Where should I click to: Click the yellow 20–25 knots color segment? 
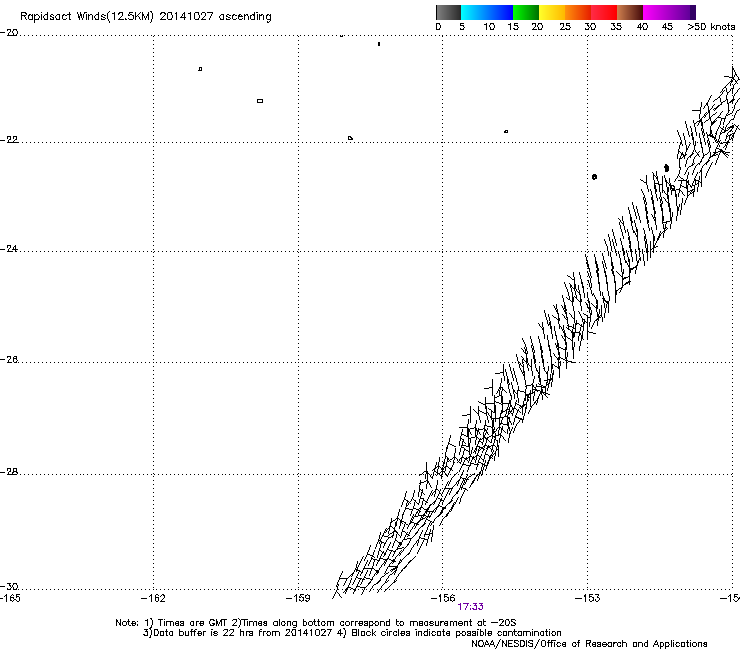552,12
